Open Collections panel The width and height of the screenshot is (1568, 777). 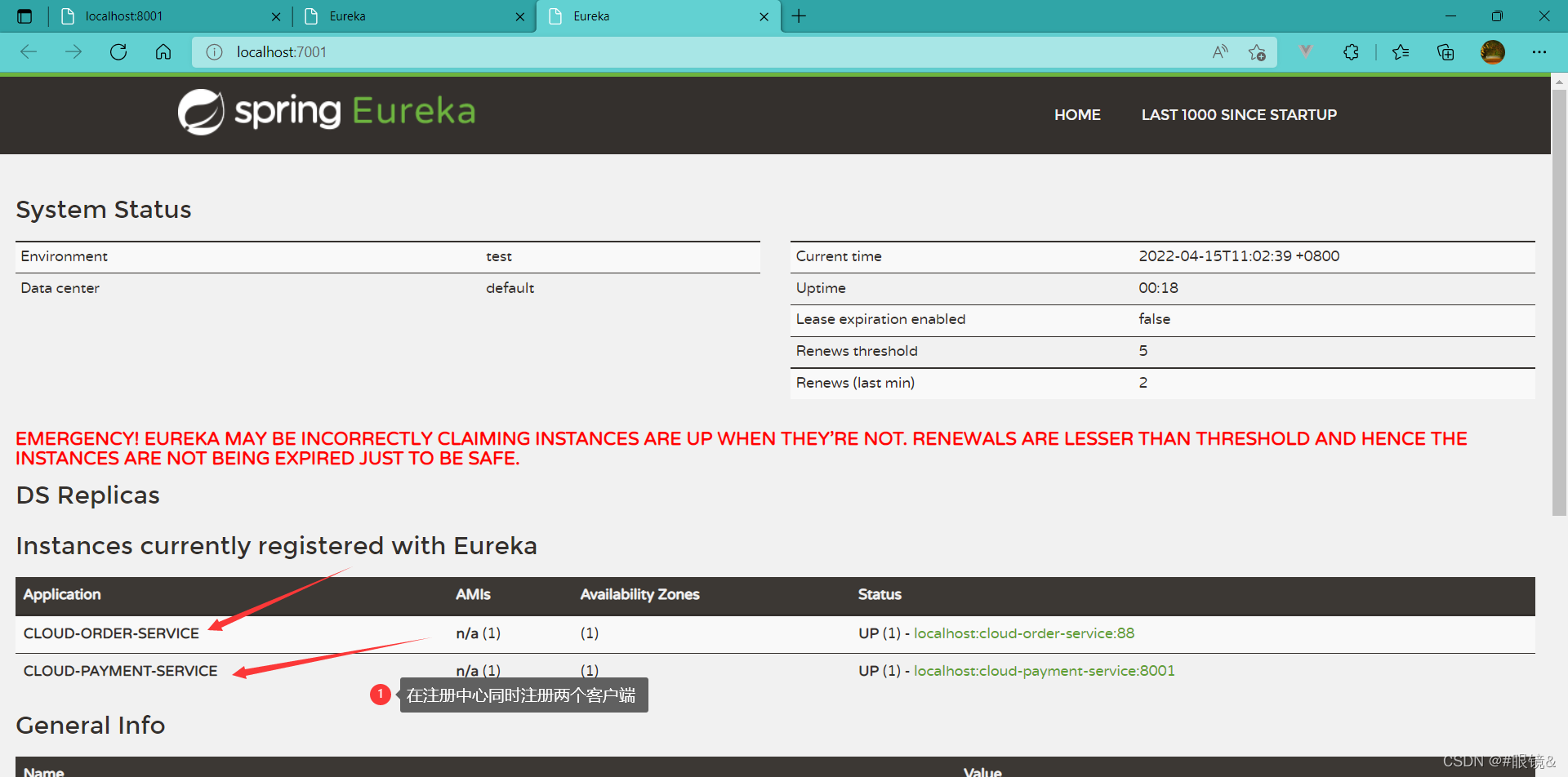1445,52
